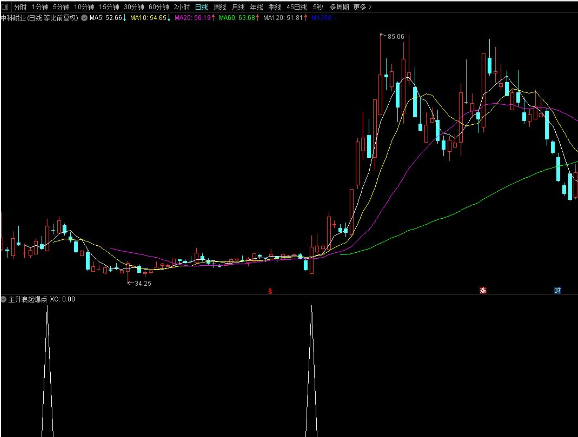Select the 日线 daily chart tab

click(201, 7)
